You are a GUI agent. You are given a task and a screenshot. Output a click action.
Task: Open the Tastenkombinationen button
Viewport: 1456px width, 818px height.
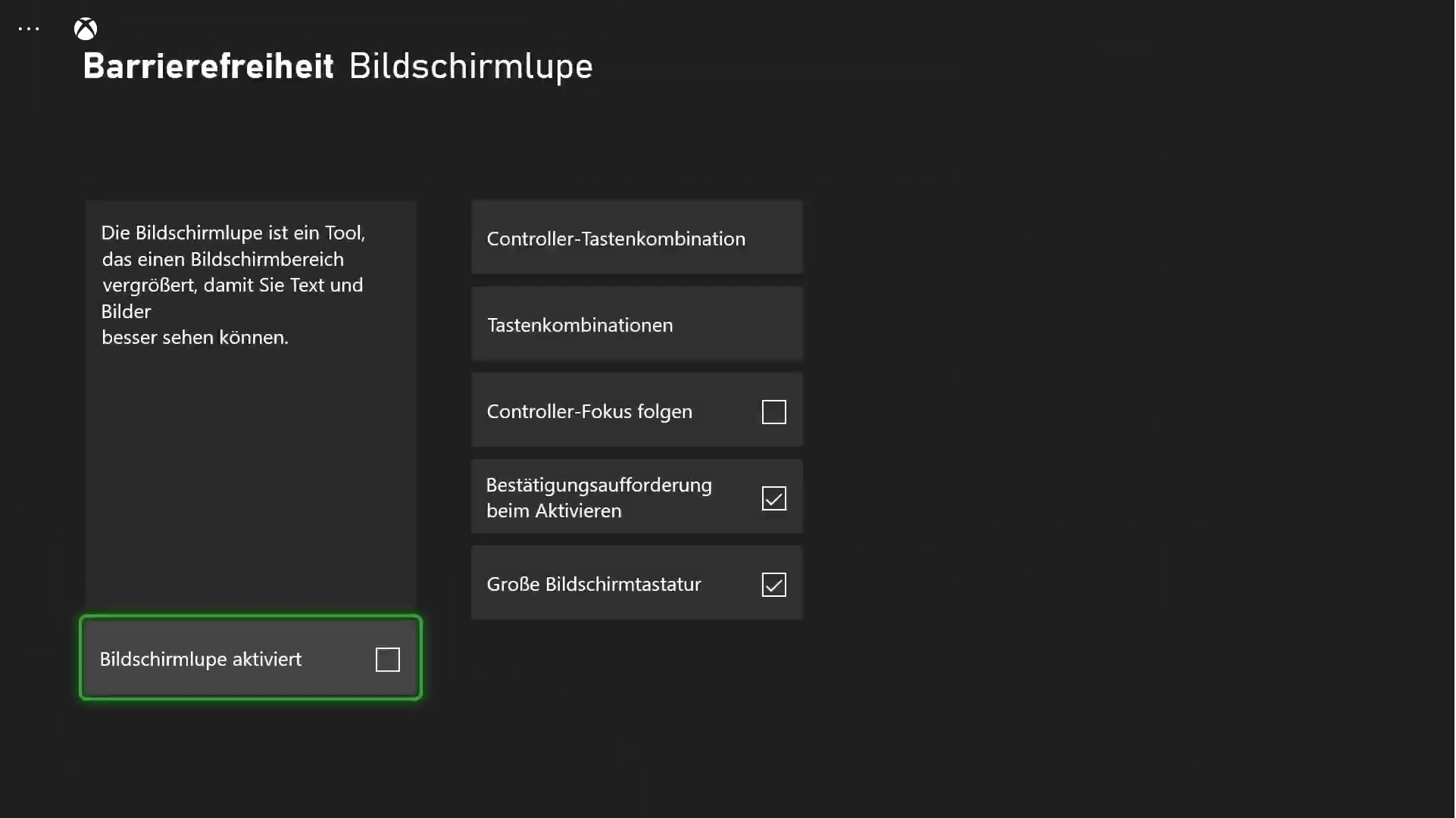636,324
